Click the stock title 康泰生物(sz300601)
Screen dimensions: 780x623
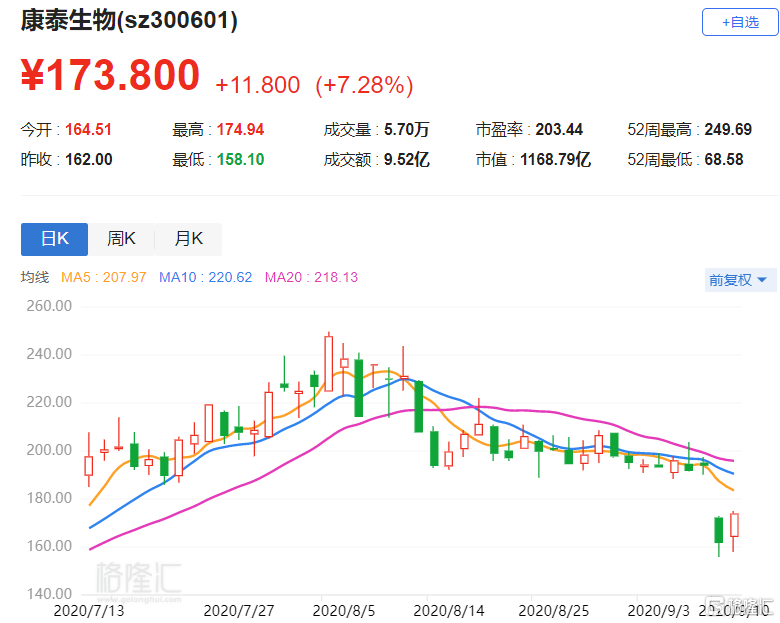[129, 21]
